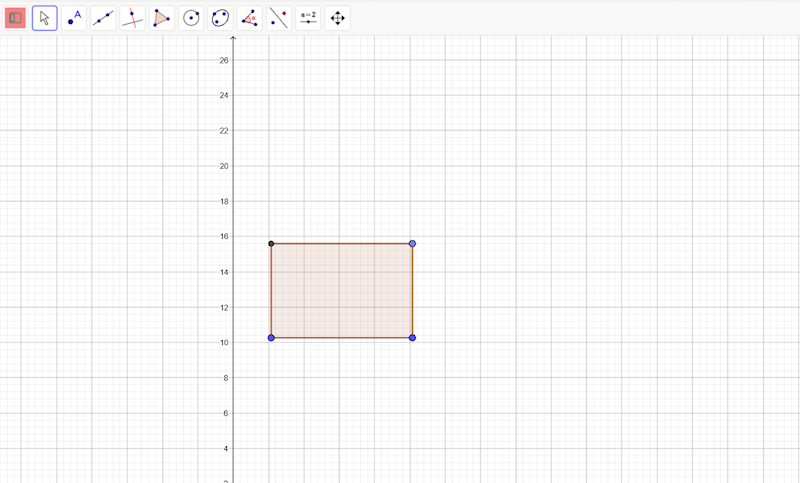800x483 pixels.
Task: Click the rectangle's top-right vertex point
Action: 412,244
